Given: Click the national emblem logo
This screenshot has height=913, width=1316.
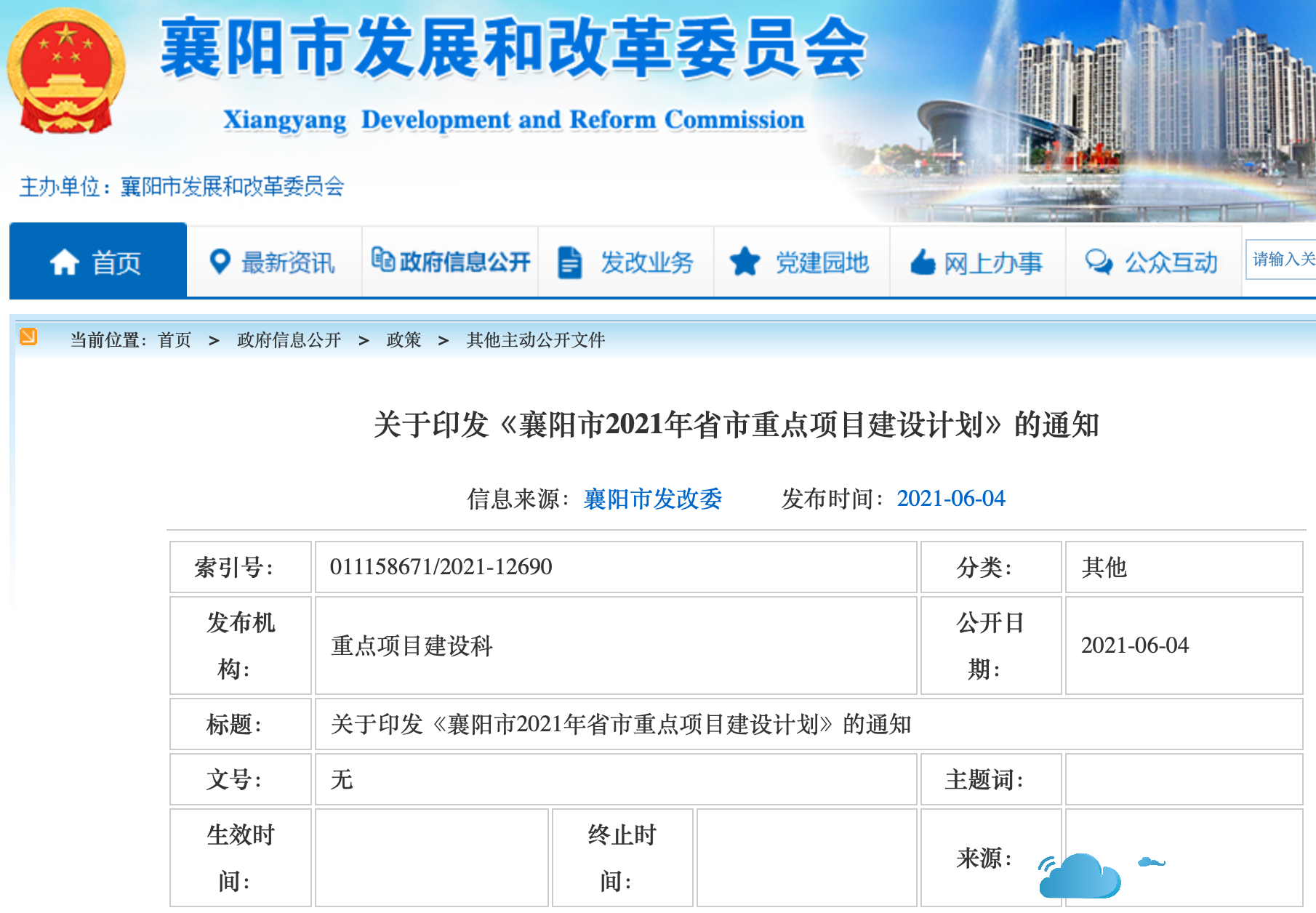Looking at the screenshot, I should pyautogui.click(x=66, y=71).
